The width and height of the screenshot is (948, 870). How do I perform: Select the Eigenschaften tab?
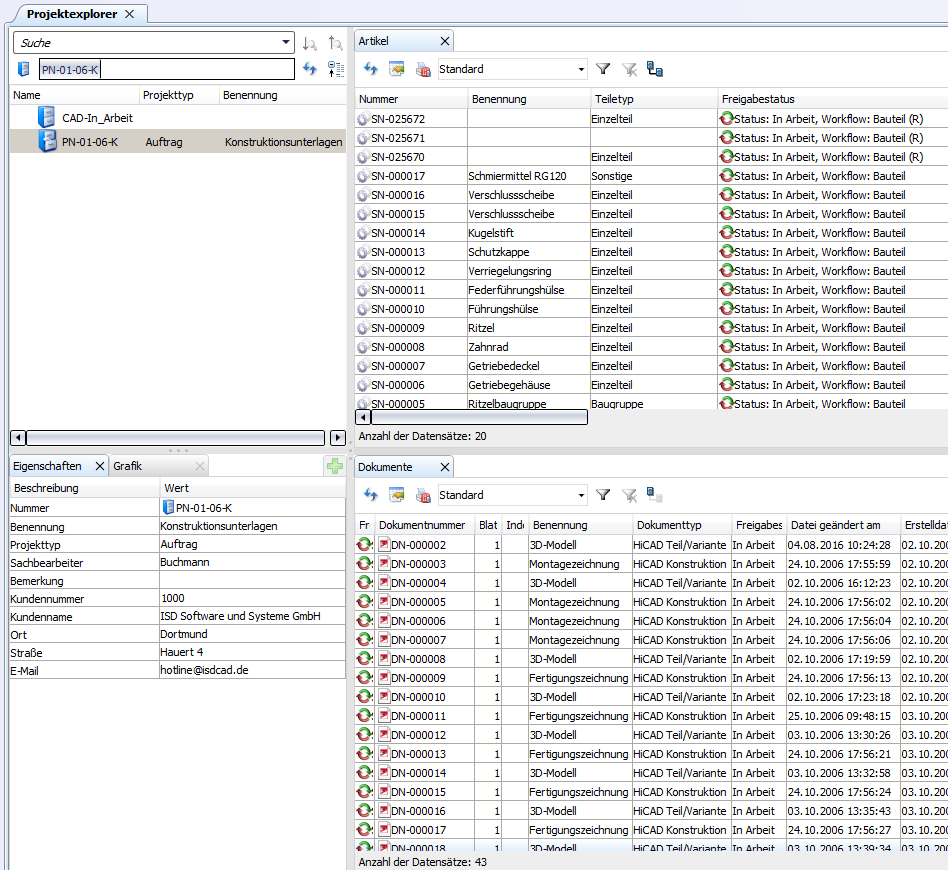click(x=48, y=466)
